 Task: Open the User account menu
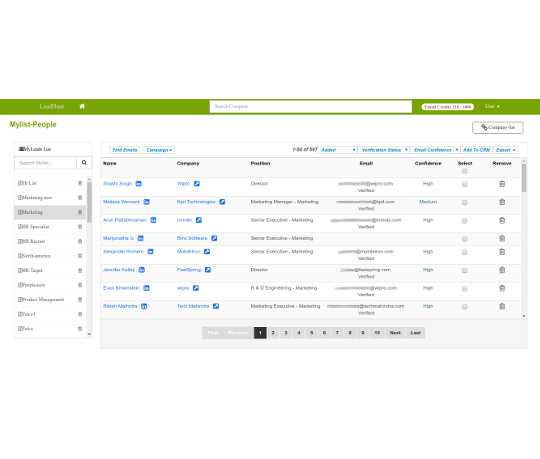coord(492,106)
